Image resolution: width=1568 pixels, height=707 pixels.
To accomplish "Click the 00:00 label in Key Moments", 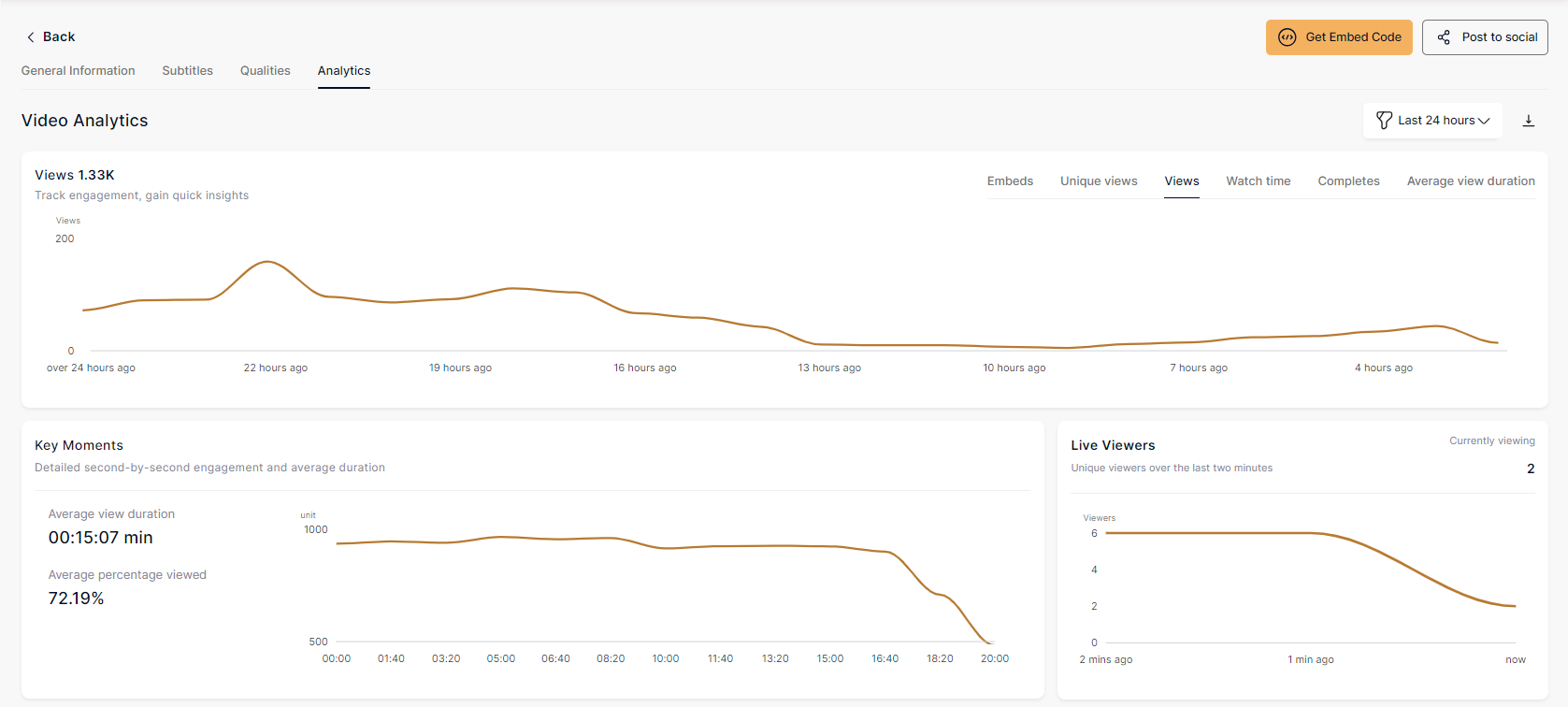I will pos(337,659).
